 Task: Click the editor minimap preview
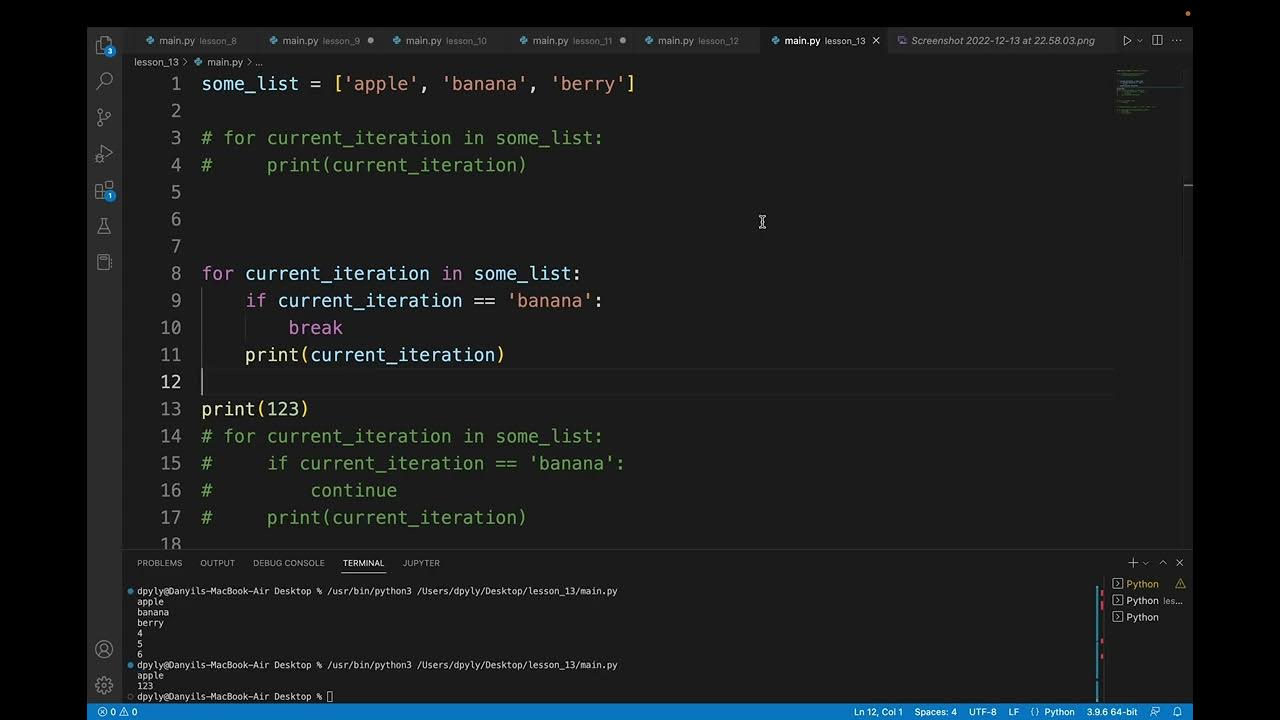tap(1148, 92)
